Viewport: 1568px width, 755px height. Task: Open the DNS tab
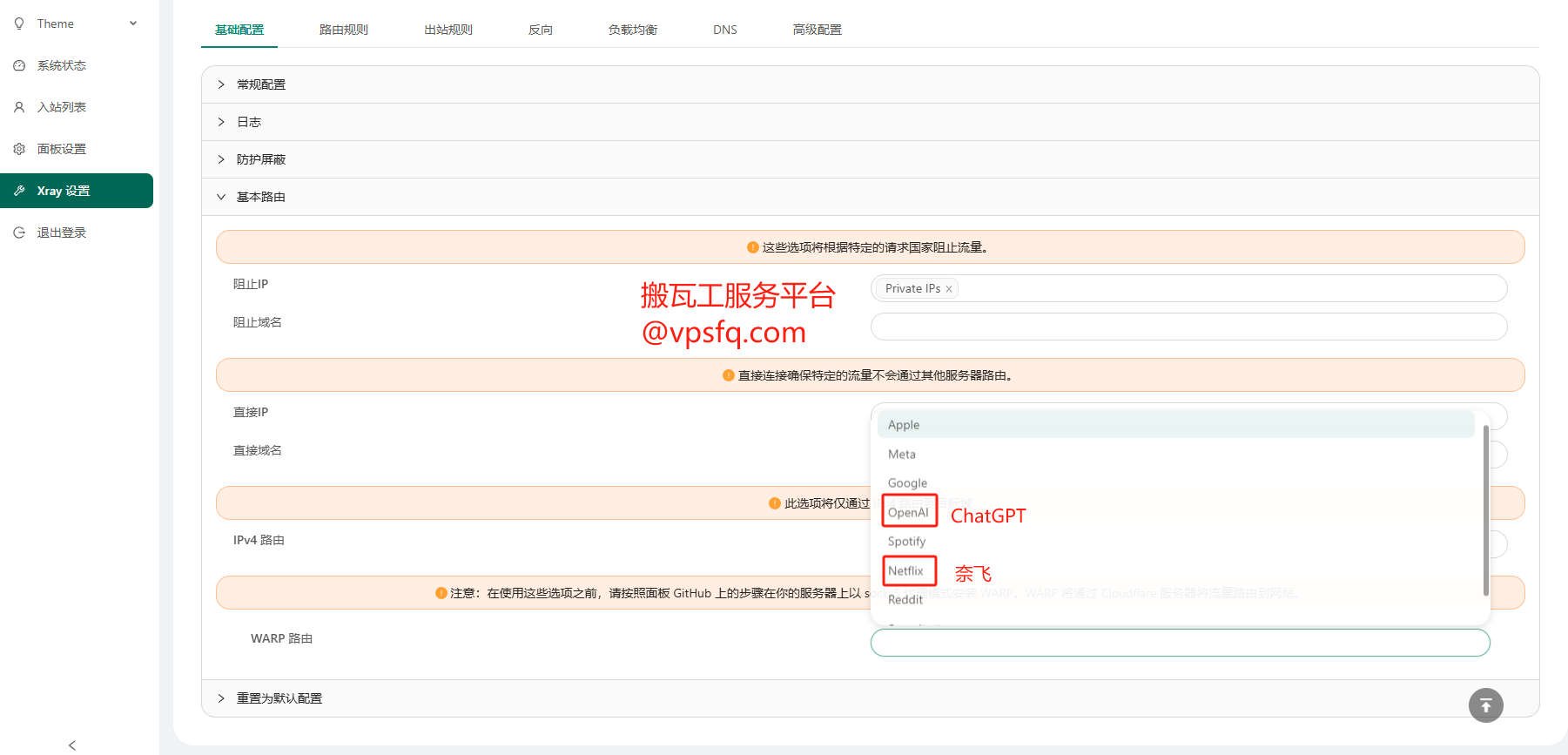click(x=724, y=30)
